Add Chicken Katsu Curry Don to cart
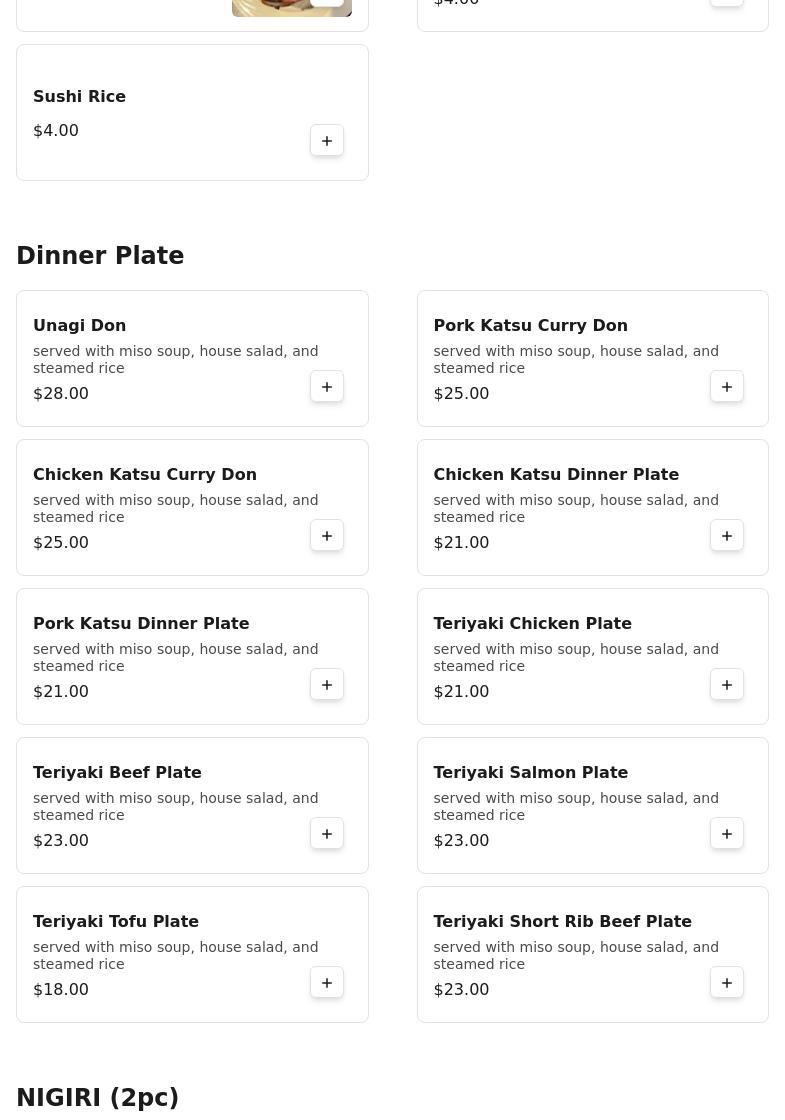Image resolution: width=785 pixels, height=1120 pixels. pos(327,536)
